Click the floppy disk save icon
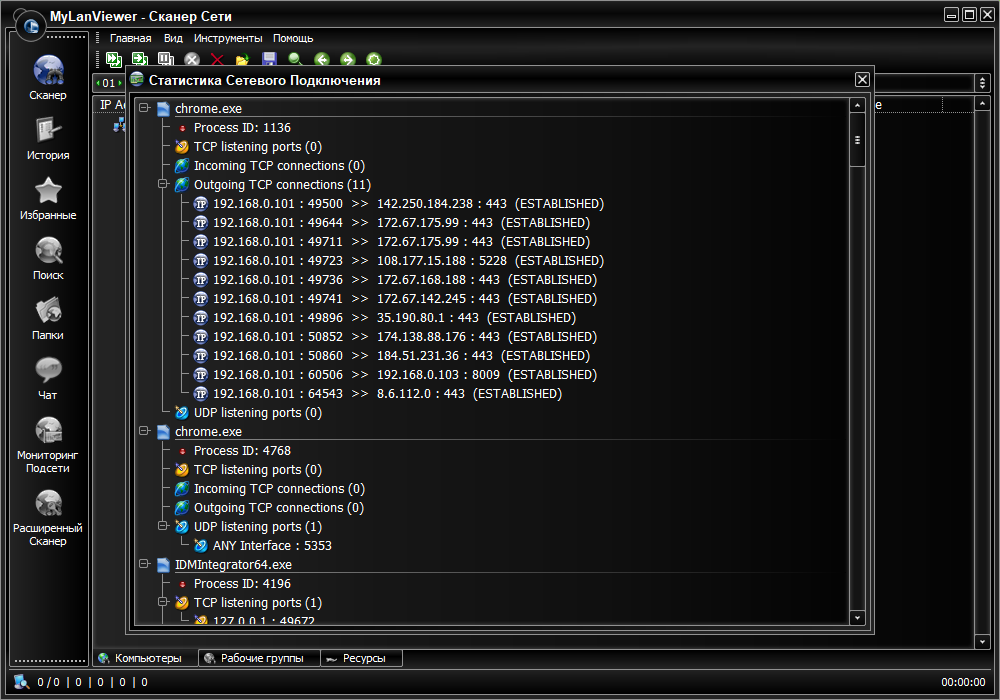The image size is (1000, 700). click(269, 59)
